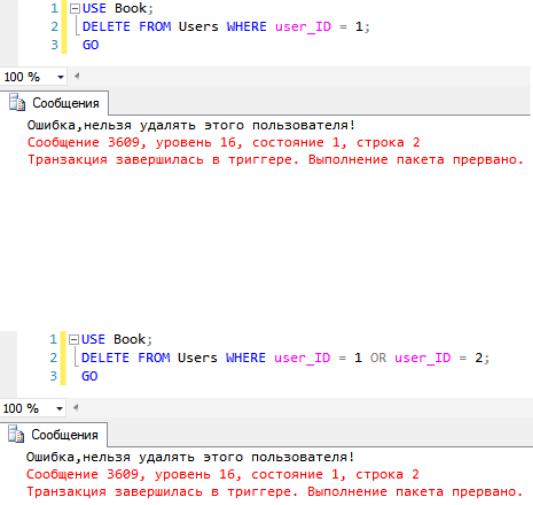The height and width of the screenshot is (505, 533).
Task: Click 'USE Book;' line in the bottom editor
Action: point(117,339)
